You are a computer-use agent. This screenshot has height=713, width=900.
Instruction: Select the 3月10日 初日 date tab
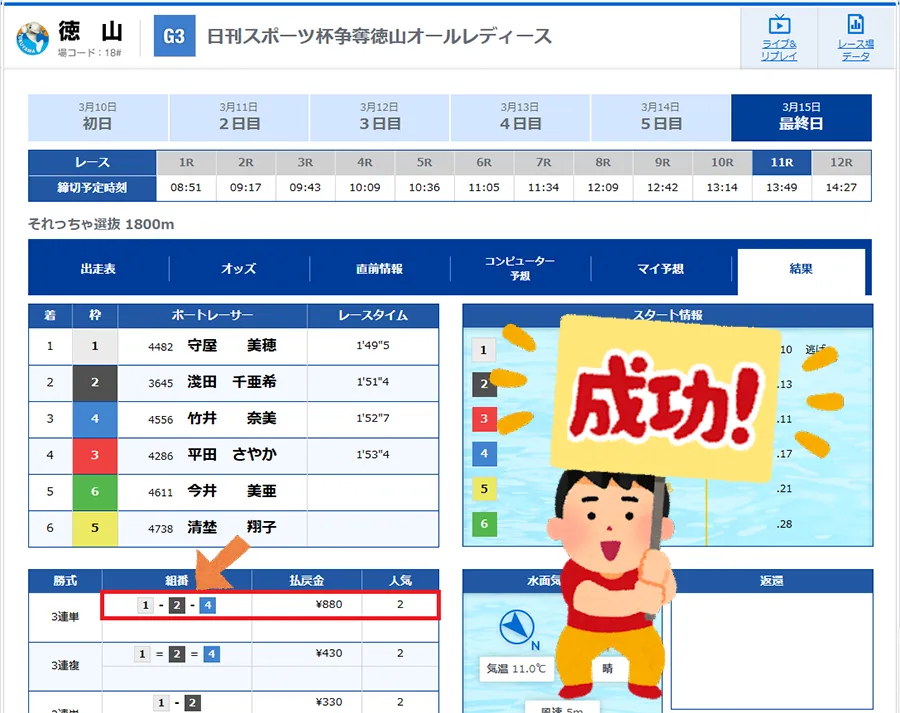tap(98, 117)
